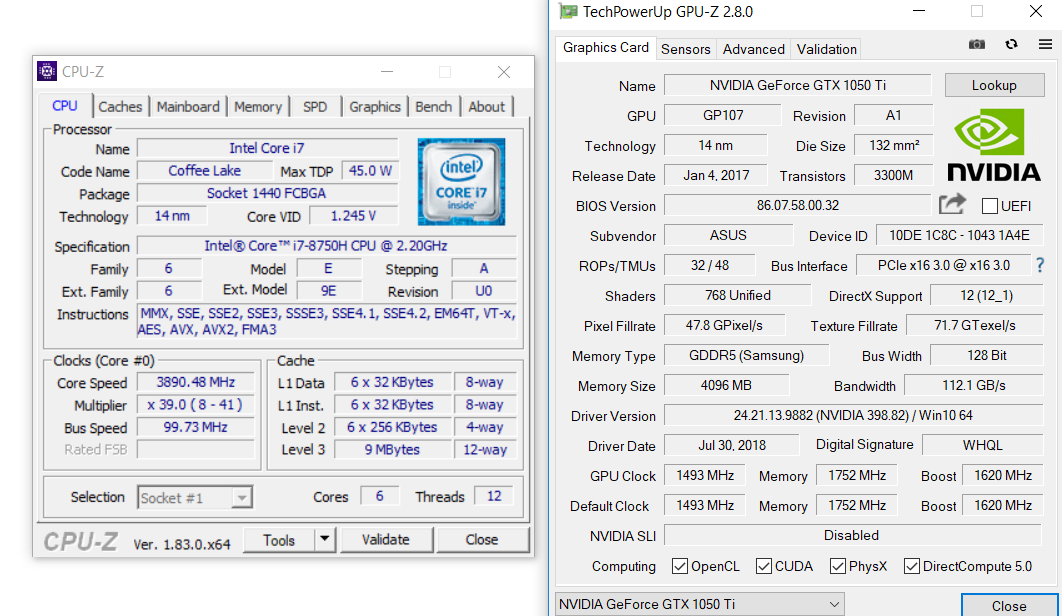Image resolution: width=1062 pixels, height=616 pixels.
Task: Click the Pixel Fillrate value 47.8 GPixel/s
Action: [724, 325]
